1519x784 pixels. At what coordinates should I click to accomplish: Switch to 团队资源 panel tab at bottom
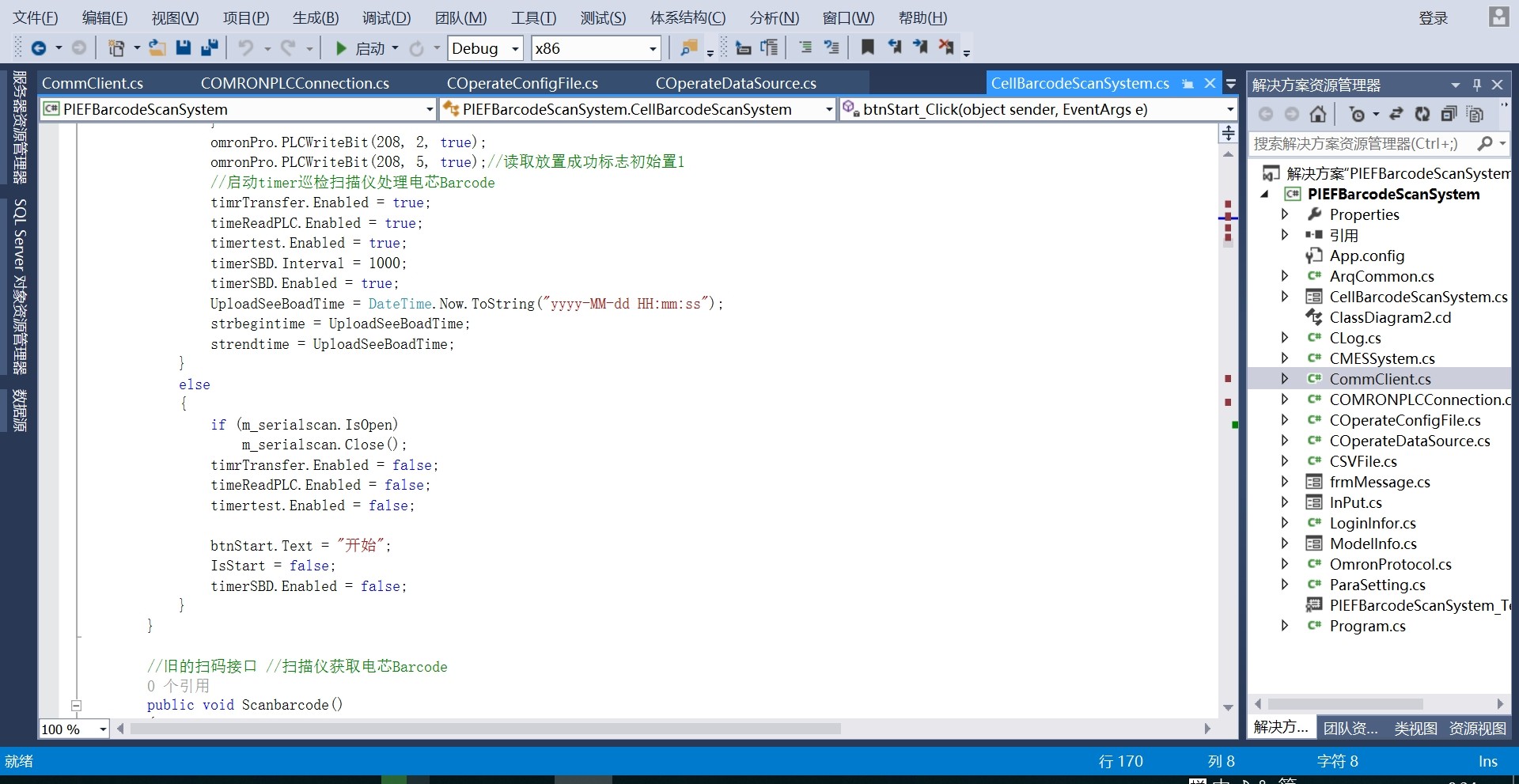[1350, 729]
